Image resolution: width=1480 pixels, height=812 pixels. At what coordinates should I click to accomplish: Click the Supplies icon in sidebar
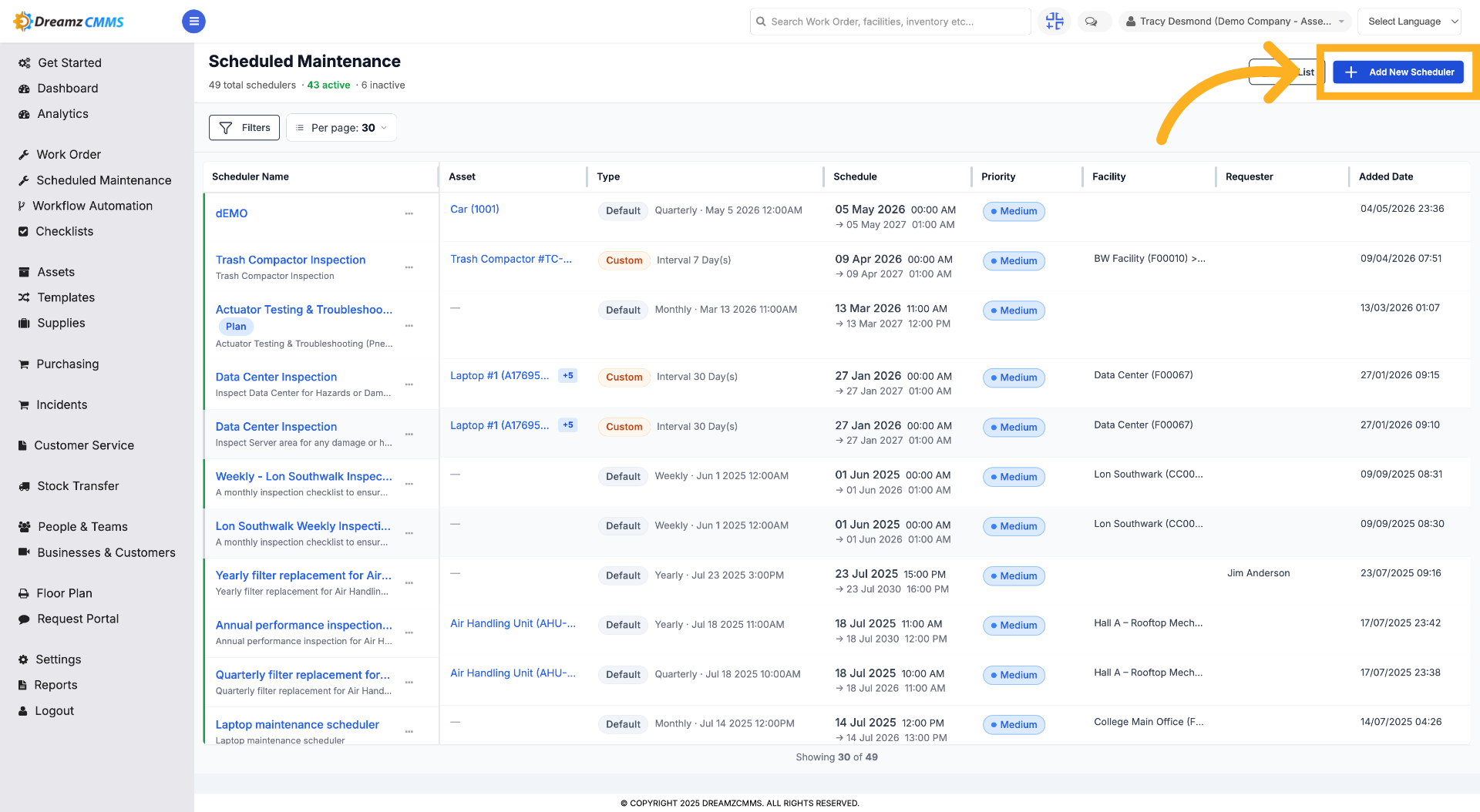pyautogui.click(x=24, y=323)
